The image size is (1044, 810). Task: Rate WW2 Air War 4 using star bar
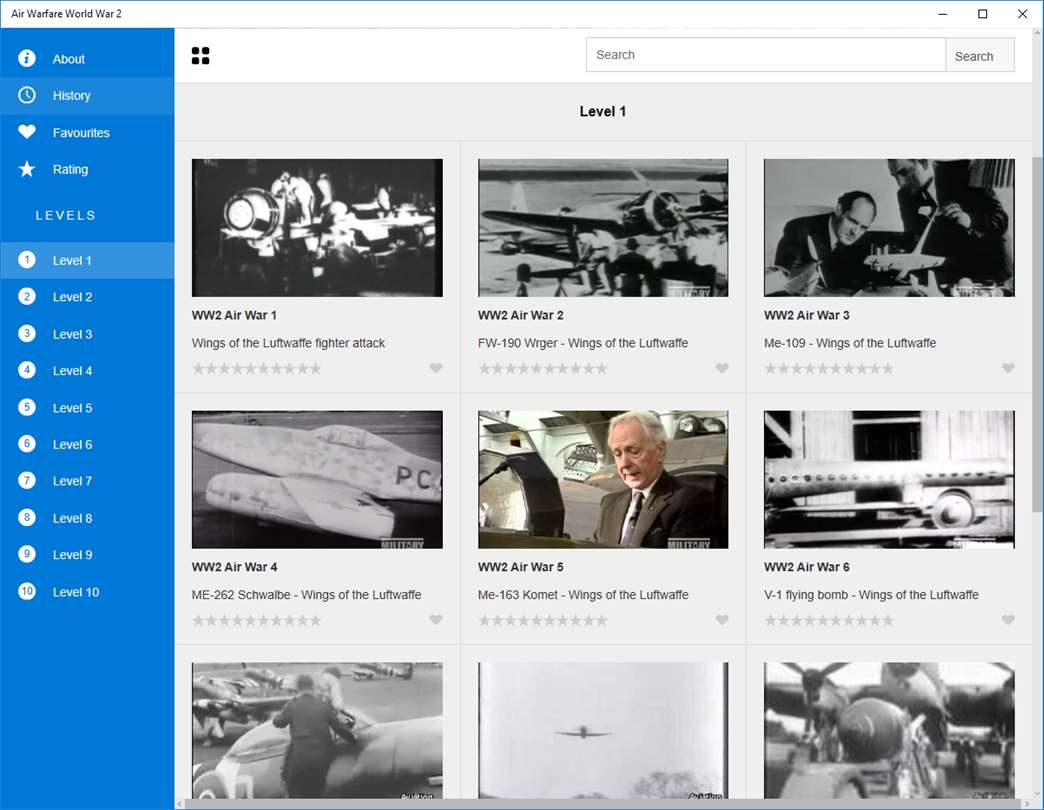click(257, 620)
